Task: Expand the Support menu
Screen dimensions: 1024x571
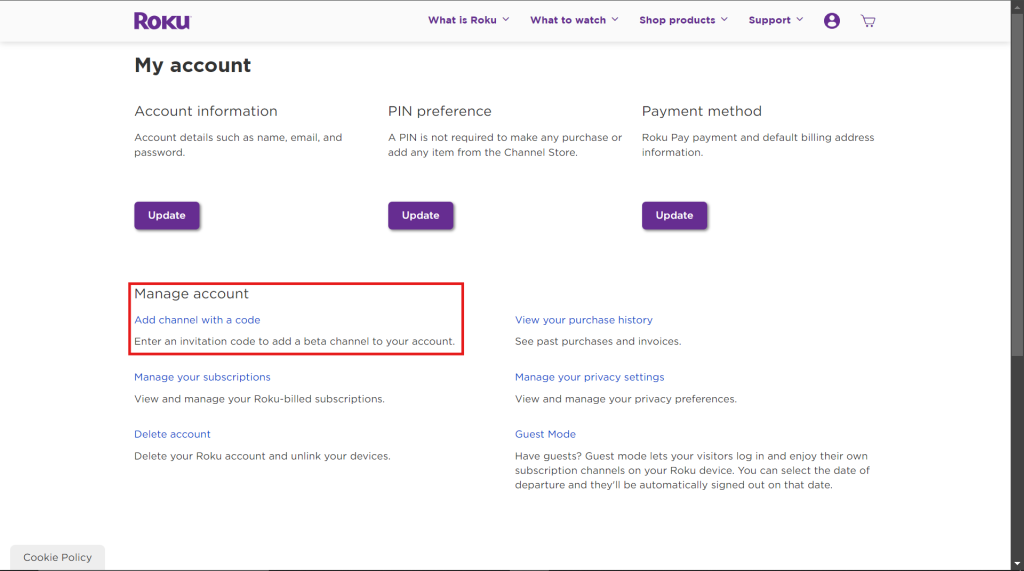Action: tap(776, 20)
